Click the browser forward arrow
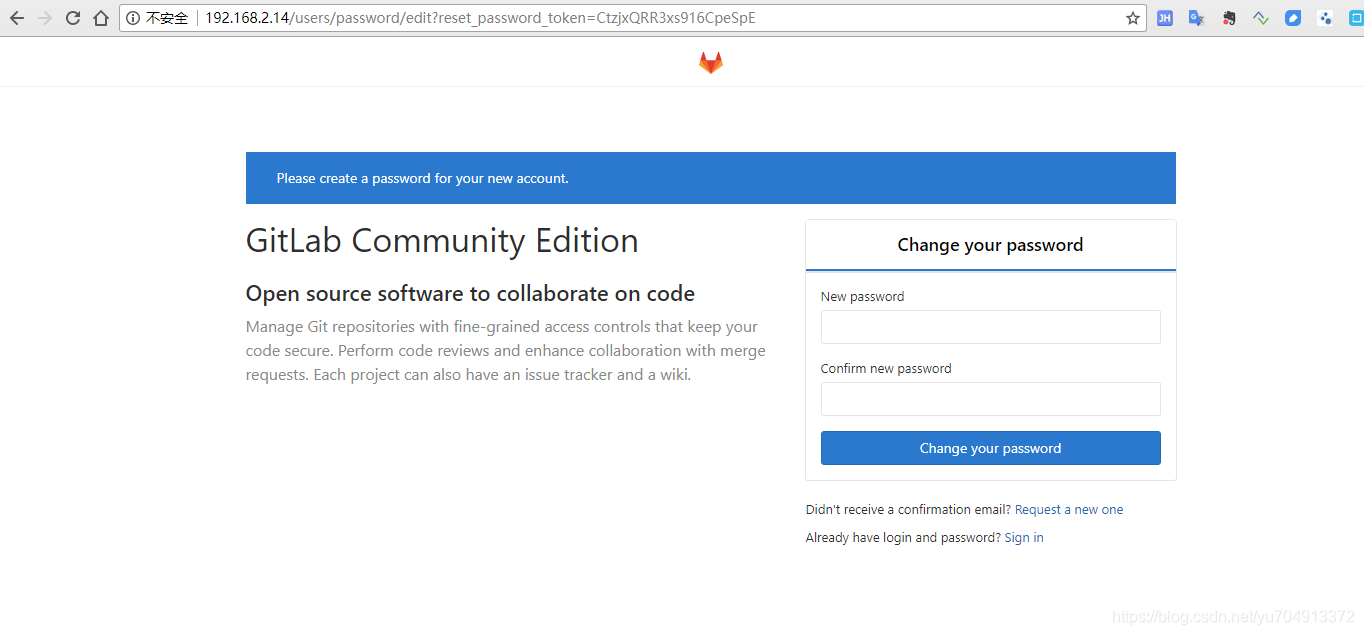 (x=45, y=18)
